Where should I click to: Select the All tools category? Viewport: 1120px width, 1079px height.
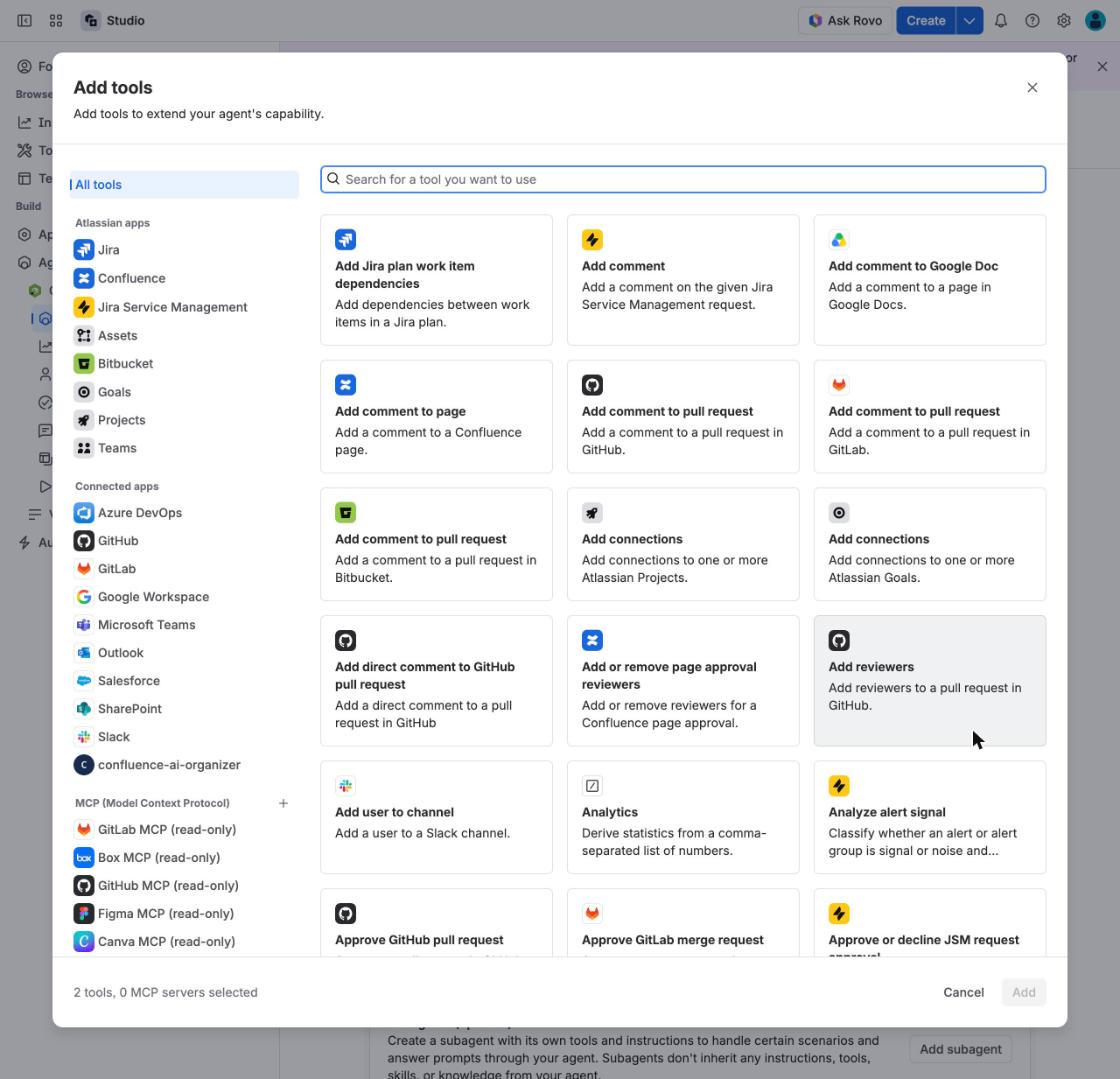pos(184,184)
